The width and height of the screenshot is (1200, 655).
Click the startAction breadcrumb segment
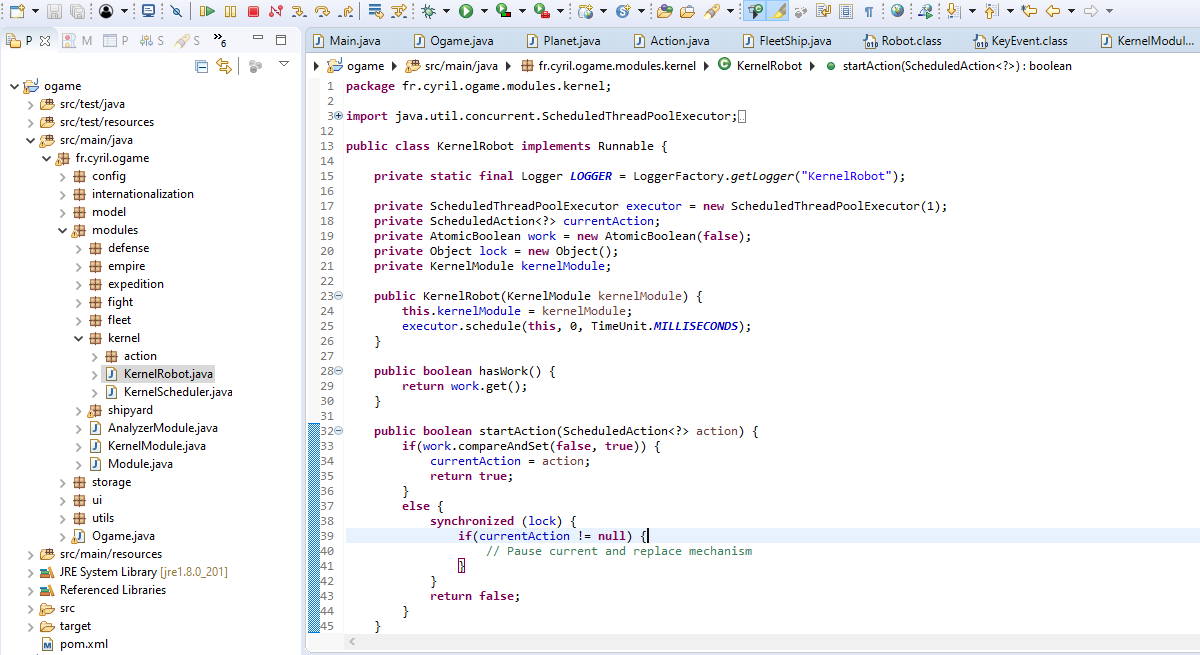pos(948,66)
